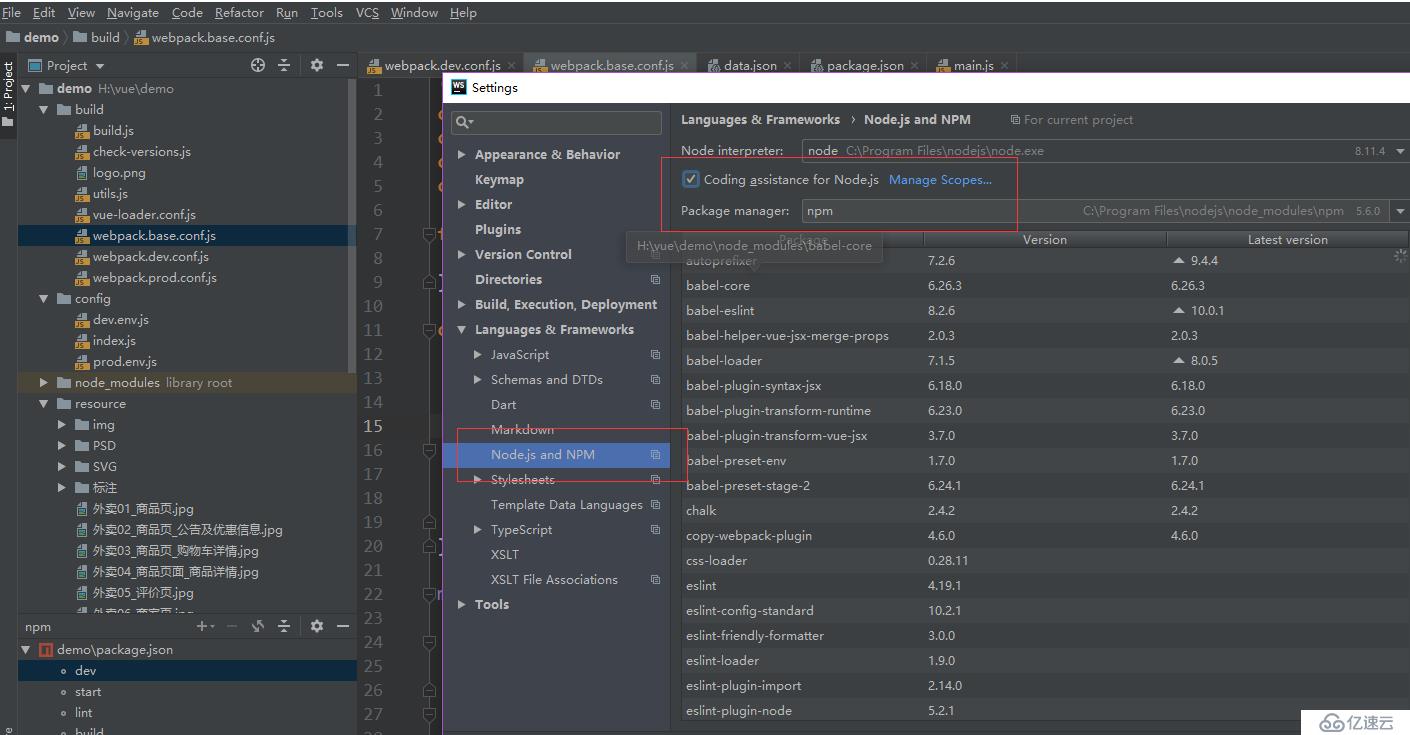
Task: Click project-level copy icon beside JavaScript
Action: (x=655, y=354)
